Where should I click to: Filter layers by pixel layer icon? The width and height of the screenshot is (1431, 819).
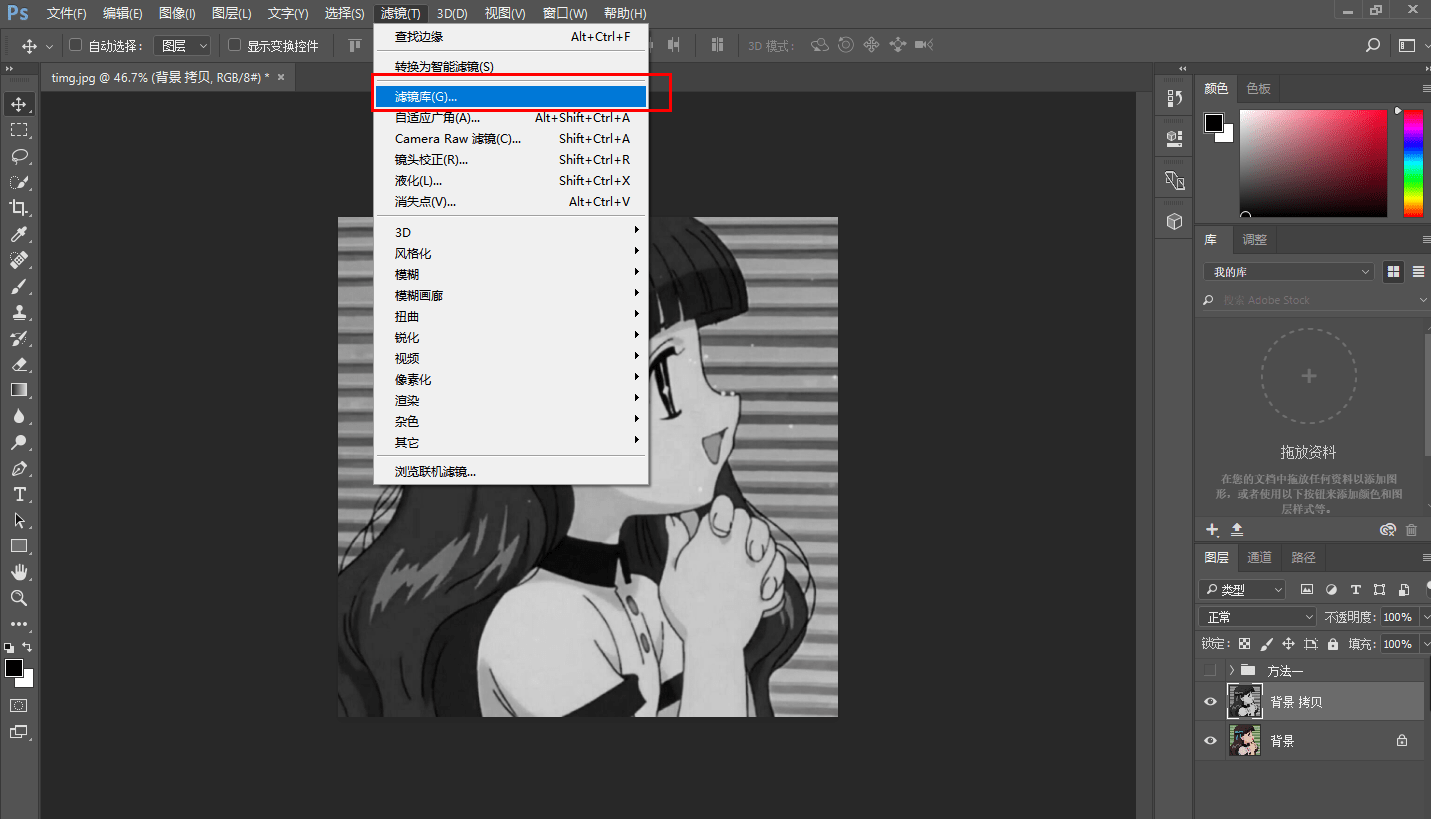point(1307,590)
